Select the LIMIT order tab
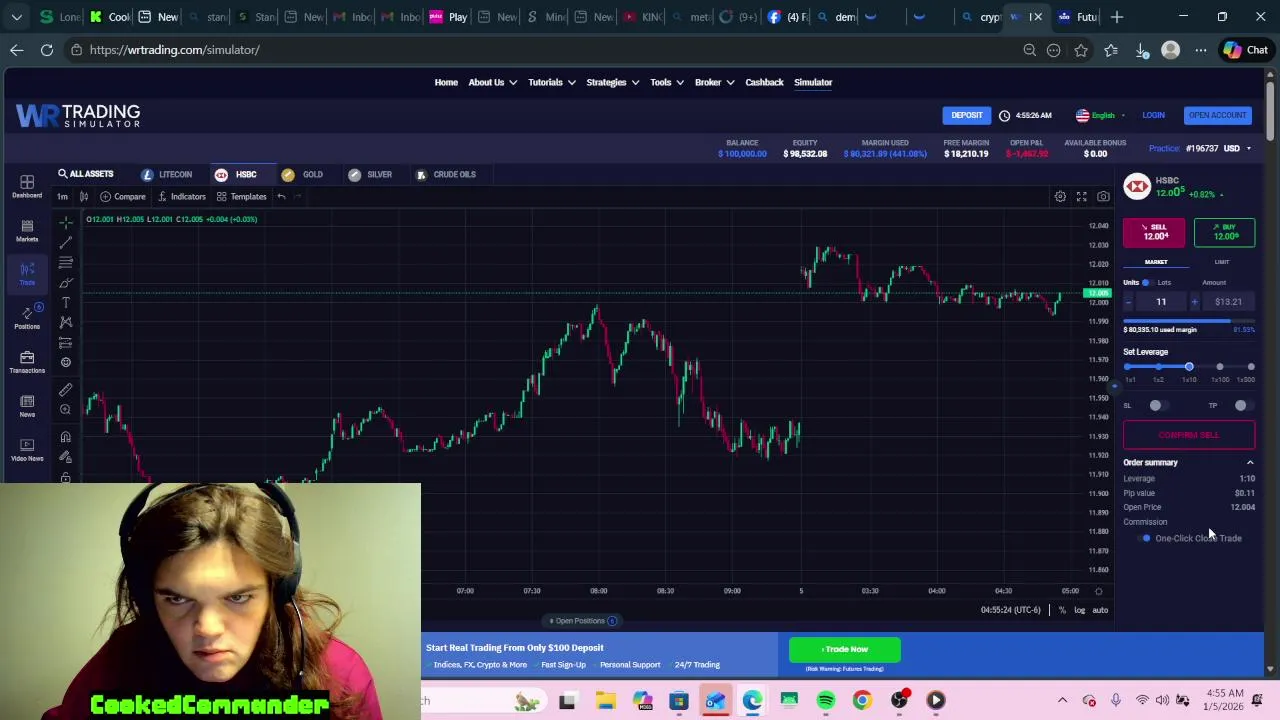This screenshot has height=720, width=1280. pos(1222,262)
